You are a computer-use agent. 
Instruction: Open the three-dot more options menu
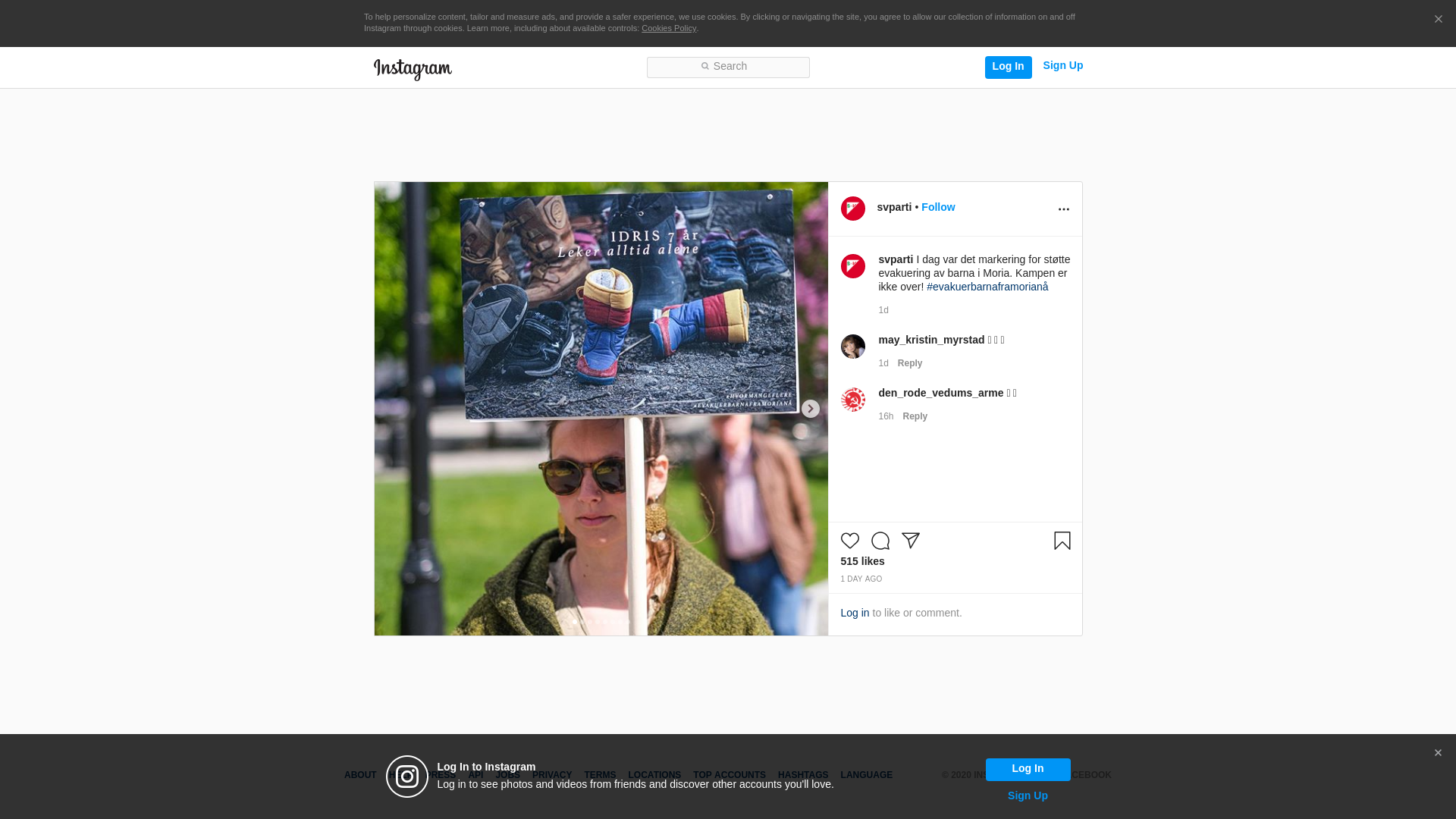click(1063, 209)
